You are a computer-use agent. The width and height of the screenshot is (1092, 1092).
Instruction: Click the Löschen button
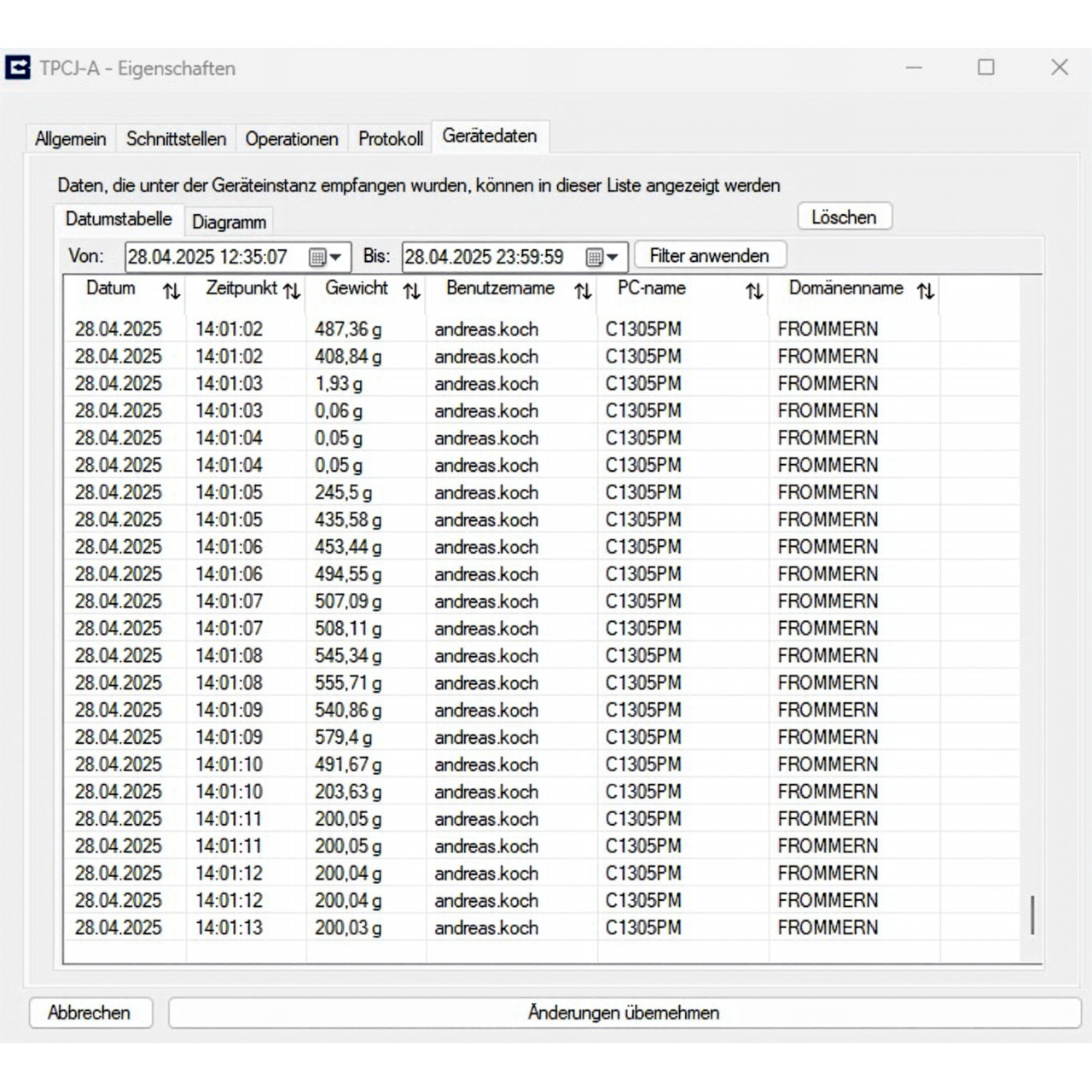[x=845, y=218]
